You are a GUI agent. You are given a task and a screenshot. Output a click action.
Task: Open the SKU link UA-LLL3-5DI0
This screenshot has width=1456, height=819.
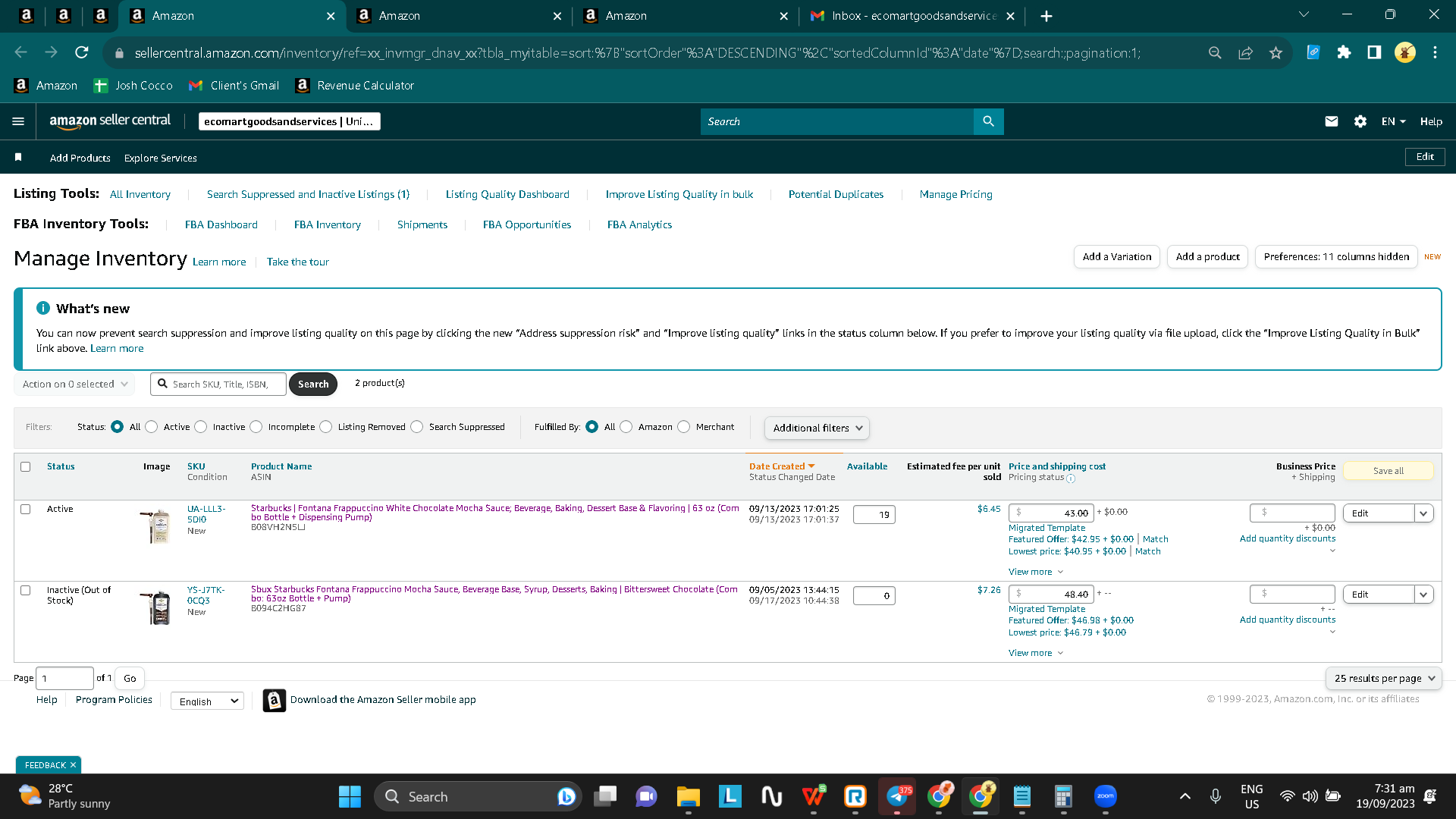(206, 514)
